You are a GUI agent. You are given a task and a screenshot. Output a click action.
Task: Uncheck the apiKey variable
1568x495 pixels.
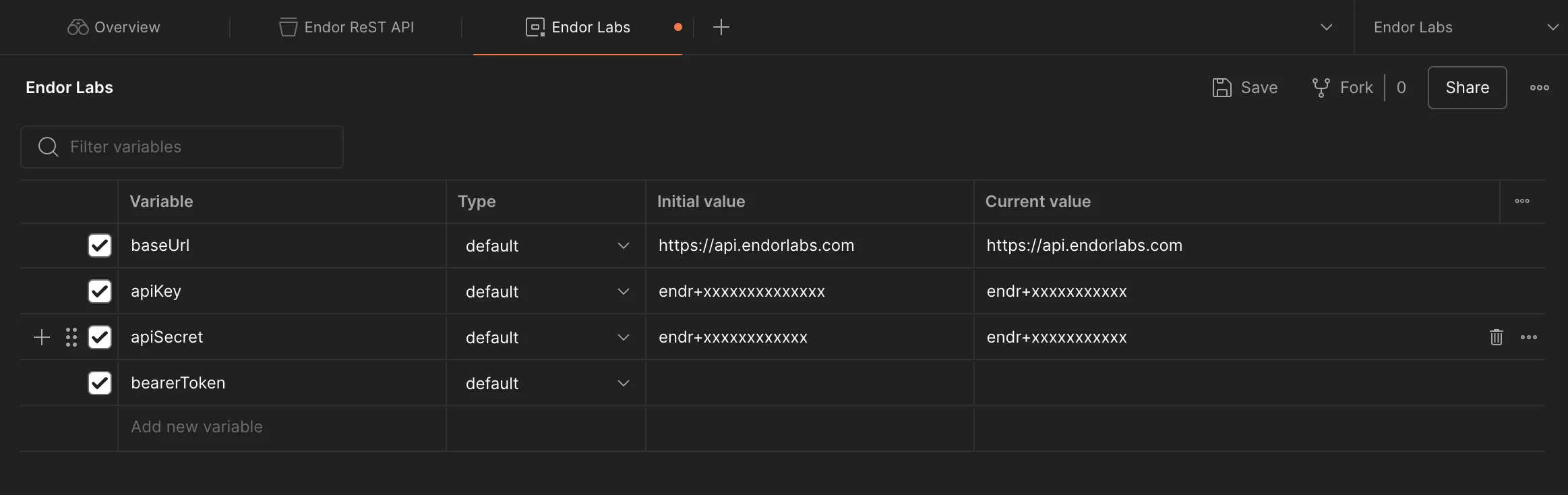(99, 291)
